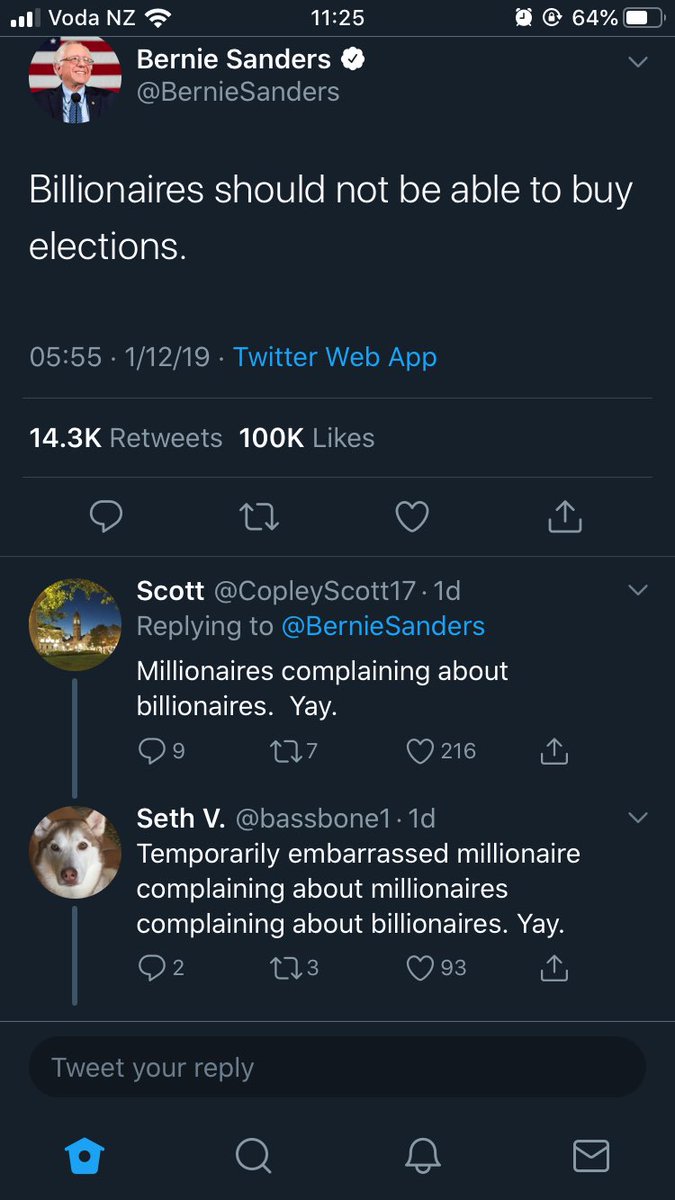675x1200 pixels.
Task: Open Twitter Web App source link
Action: [x=335, y=357]
